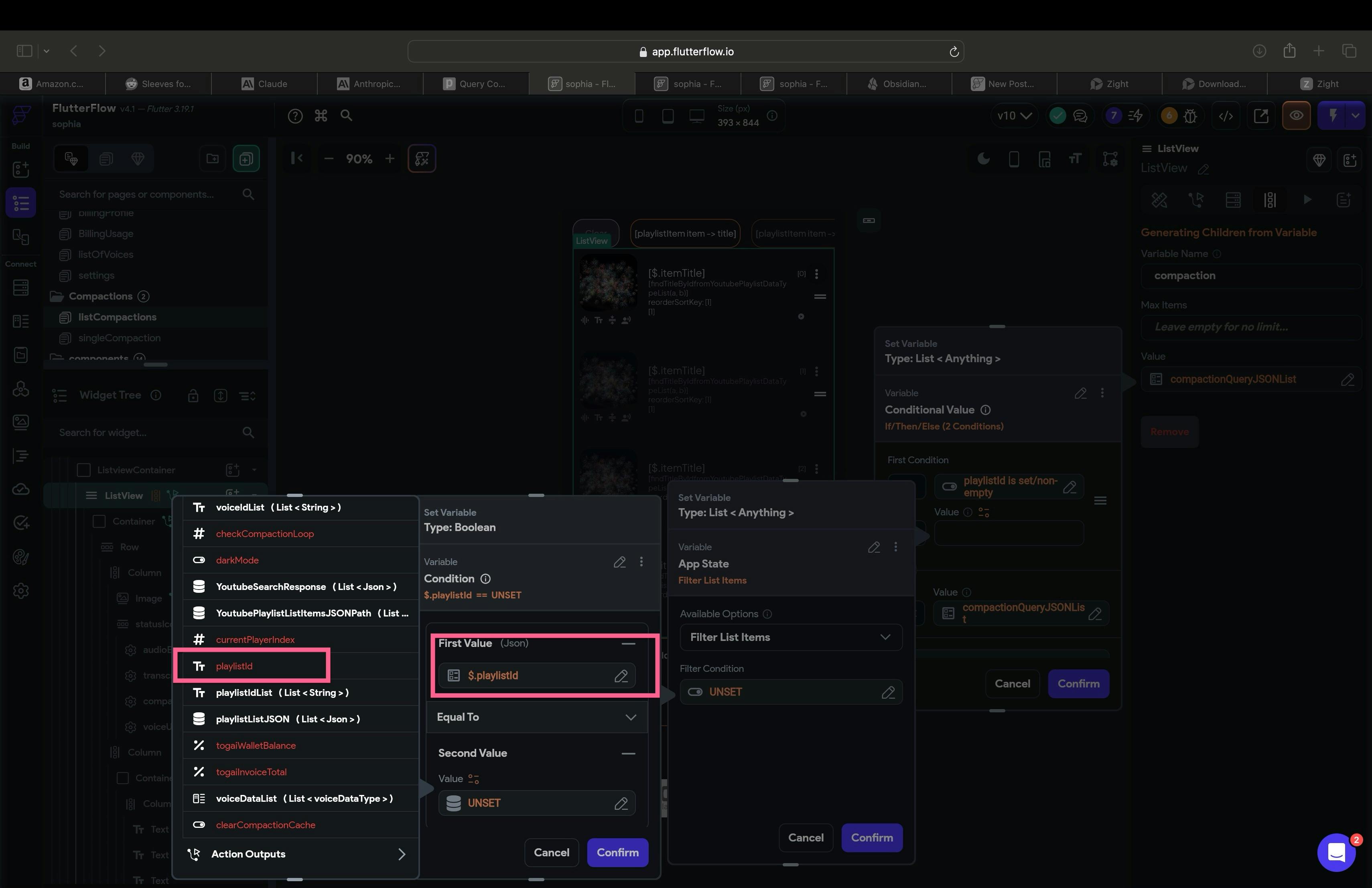Click the edit pencil for UNSET filter condition

click(x=888, y=692)
